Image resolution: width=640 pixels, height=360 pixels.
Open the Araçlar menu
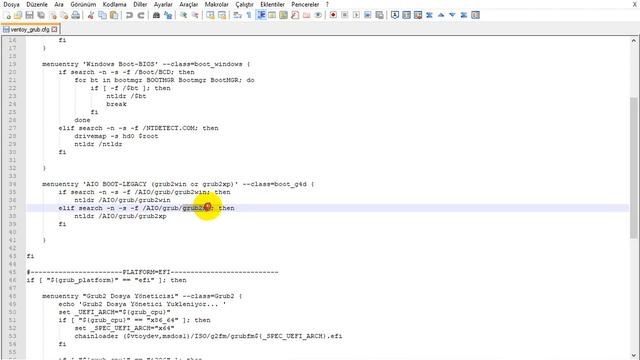[189, 4]
